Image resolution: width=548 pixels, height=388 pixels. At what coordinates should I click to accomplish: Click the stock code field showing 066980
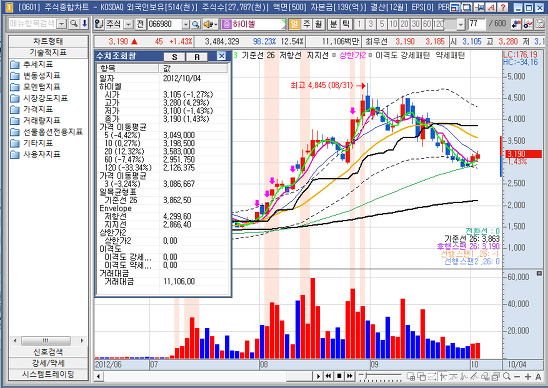tap(164, 24)
